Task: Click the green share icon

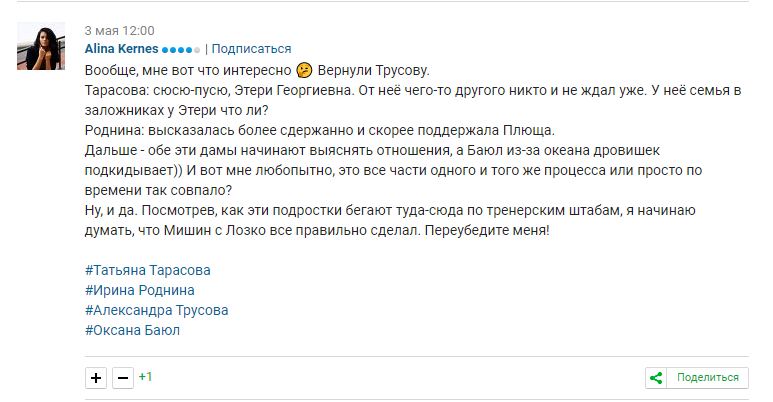Action: (x=657, y=378)
